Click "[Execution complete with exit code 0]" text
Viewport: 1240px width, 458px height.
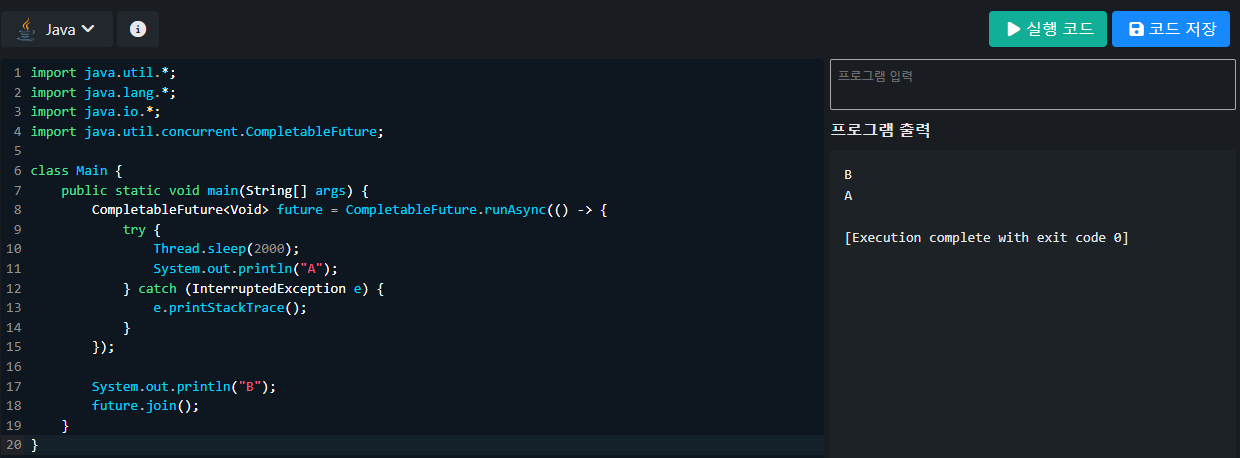click(x=986, y=238)
